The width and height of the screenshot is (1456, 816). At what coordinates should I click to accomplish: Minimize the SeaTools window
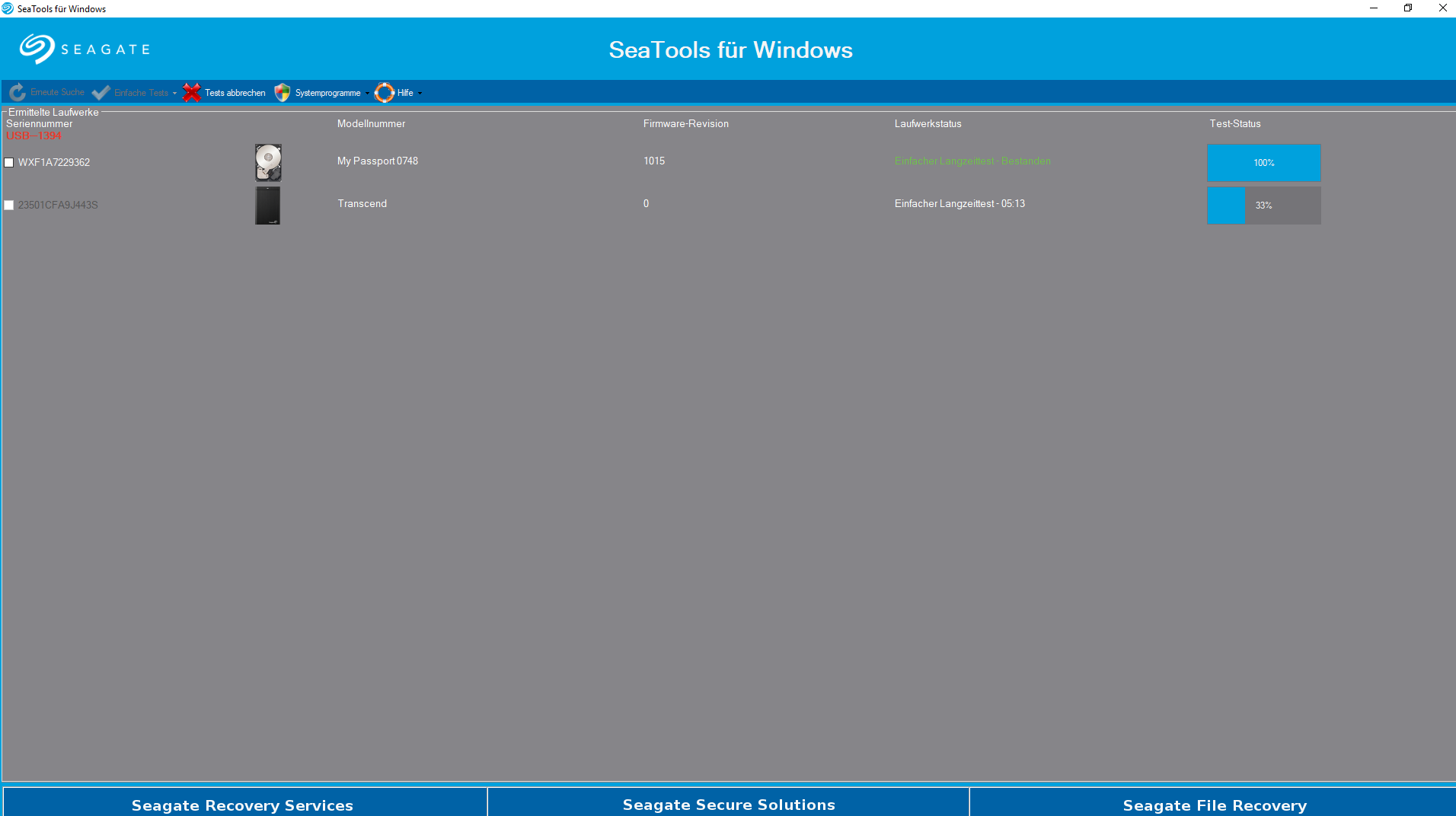click(1374, 8)
